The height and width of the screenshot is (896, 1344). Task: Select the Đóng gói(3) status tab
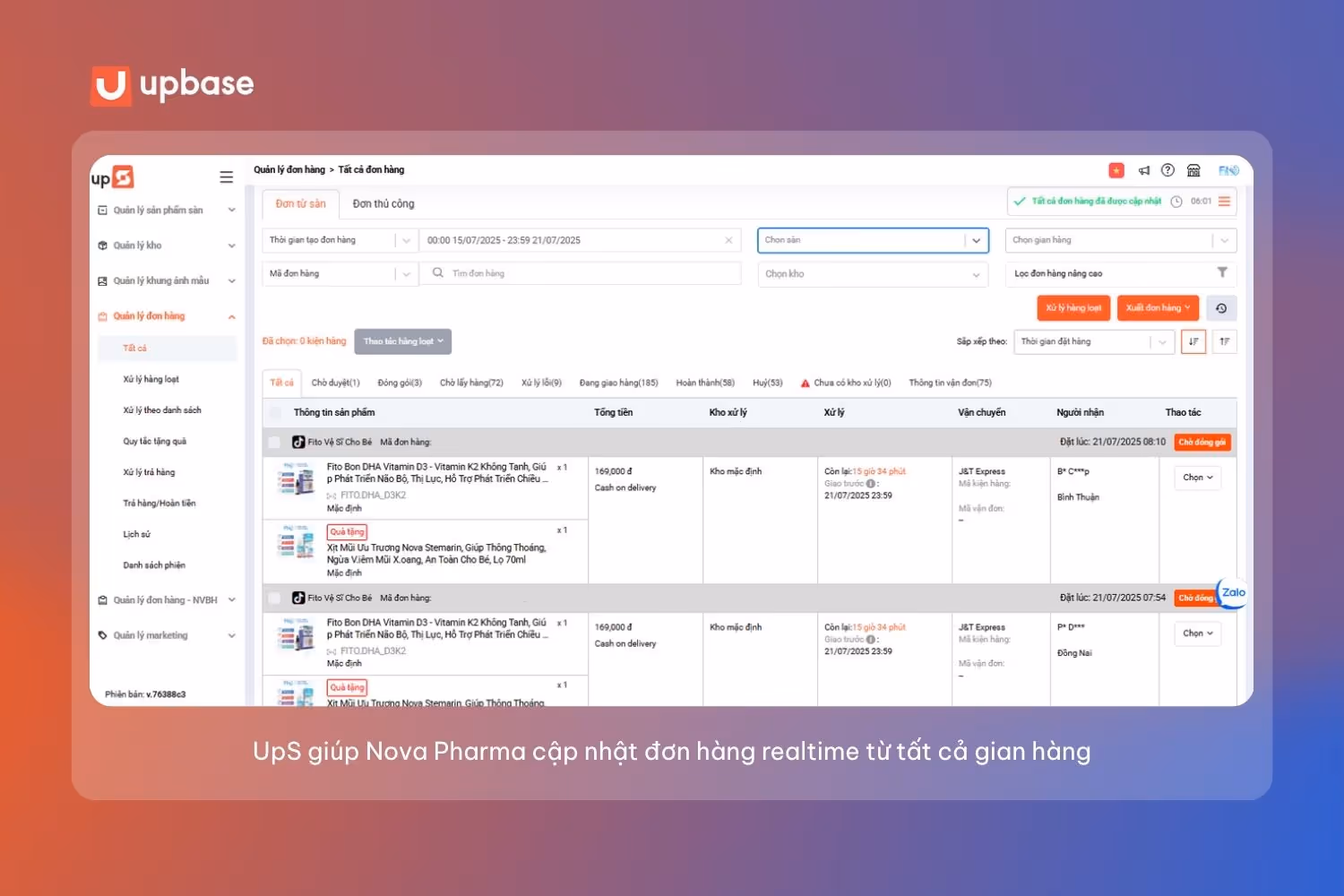(x=400, y=383)
